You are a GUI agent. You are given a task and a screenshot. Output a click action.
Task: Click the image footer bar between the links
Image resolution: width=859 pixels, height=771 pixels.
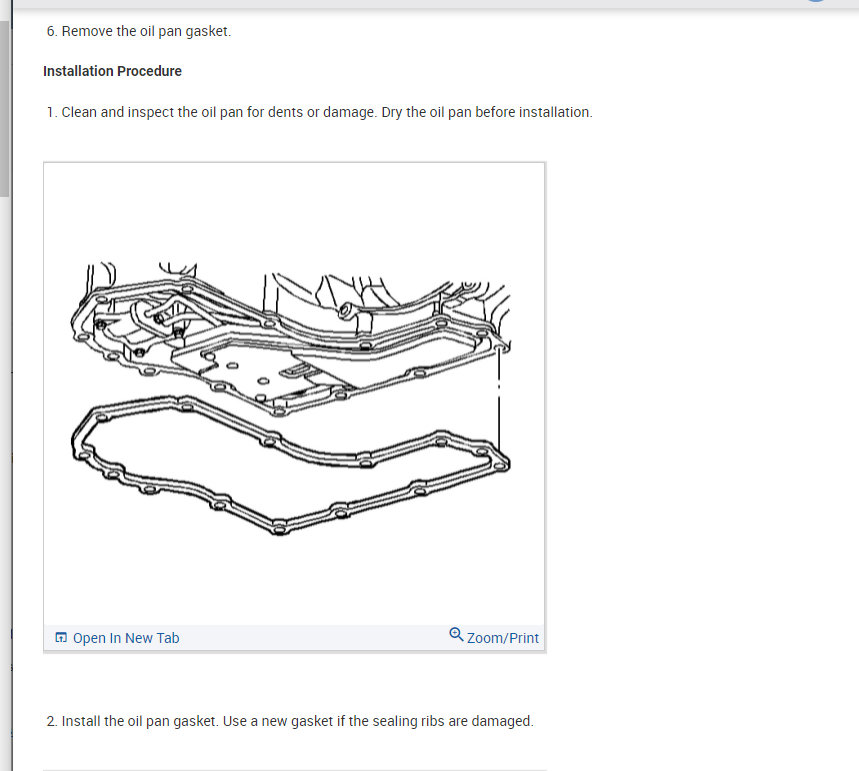click(314, 638)
